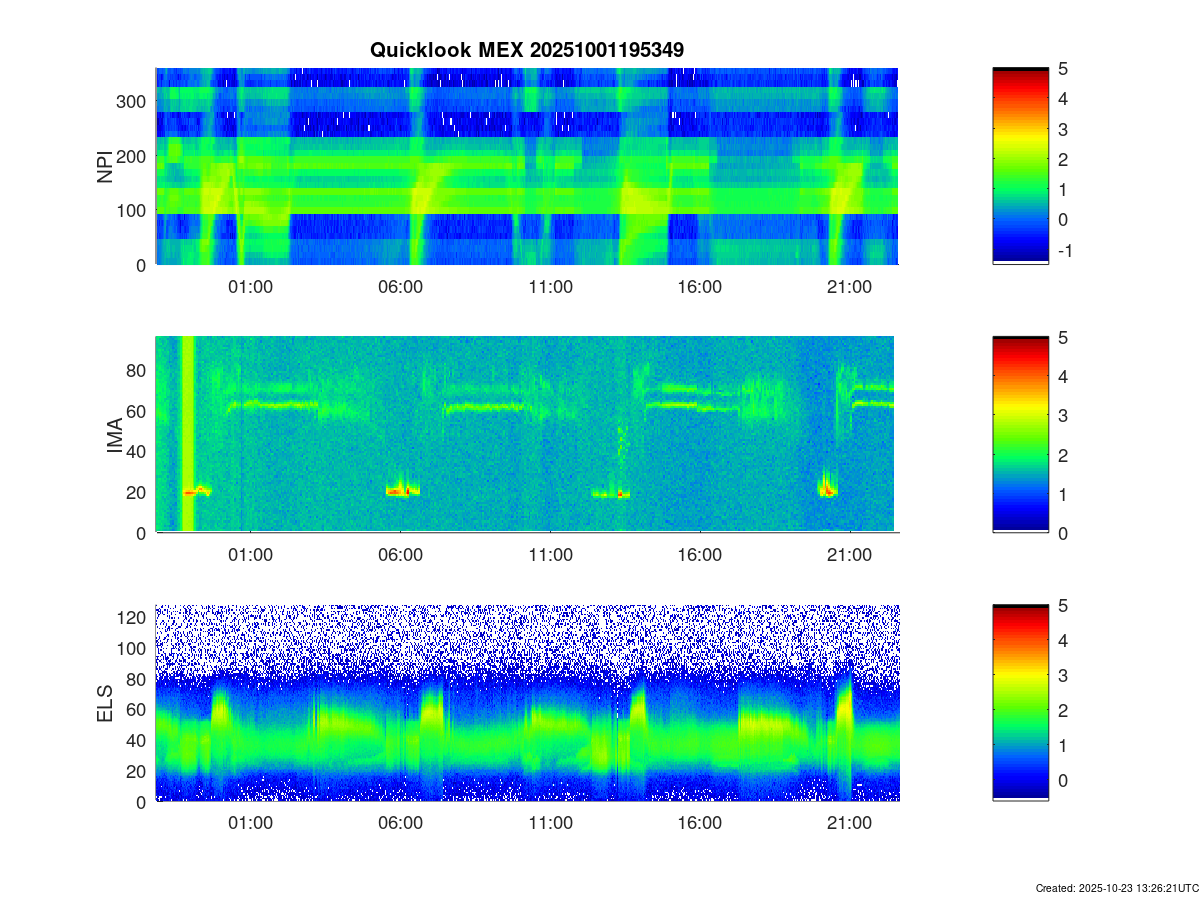This screenshot has width=1200, height=900.
Task: Click the "Created" timestamp text
Action: pyautogui.click(x=1116, y=888)
